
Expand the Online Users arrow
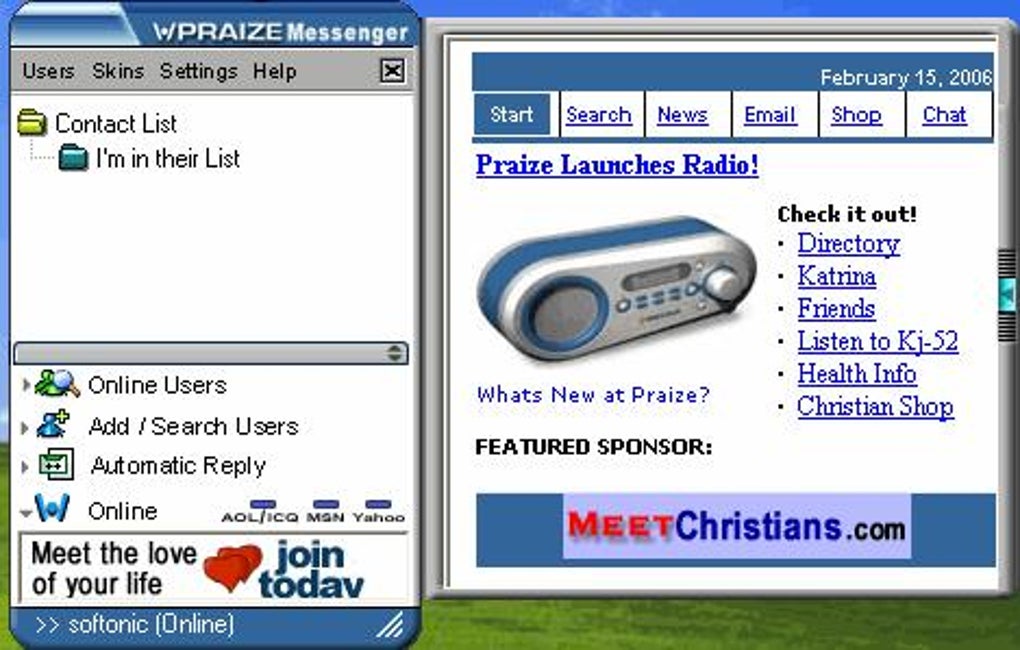coord(25,385)
